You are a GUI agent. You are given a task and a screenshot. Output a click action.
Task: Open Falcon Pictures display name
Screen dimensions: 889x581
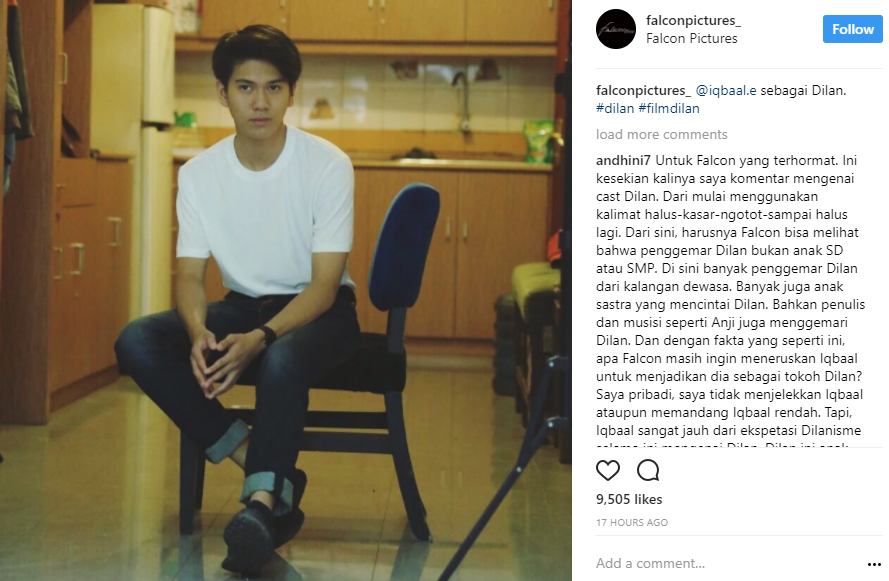click(x=692, y=39)
